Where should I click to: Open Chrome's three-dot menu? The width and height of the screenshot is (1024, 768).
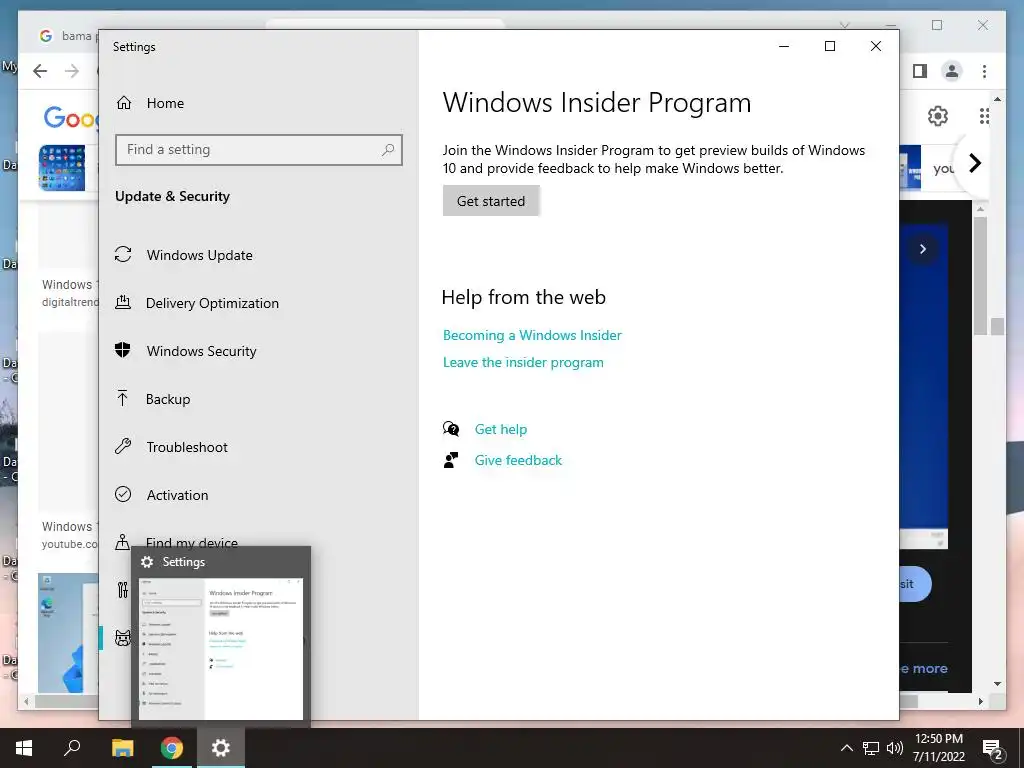coord(984,71)
